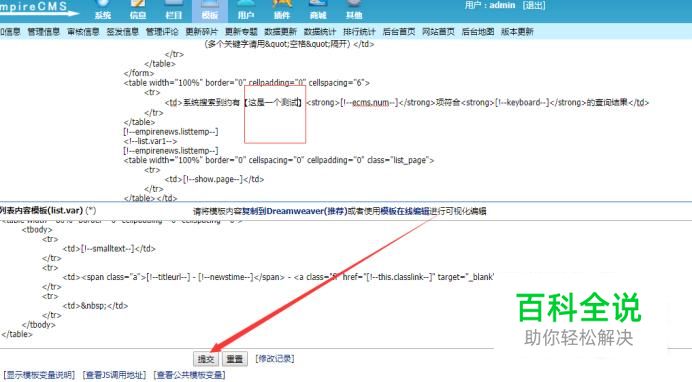
Task: Open the [查看JS调用地址] link
Action: (x=114, y=375)
